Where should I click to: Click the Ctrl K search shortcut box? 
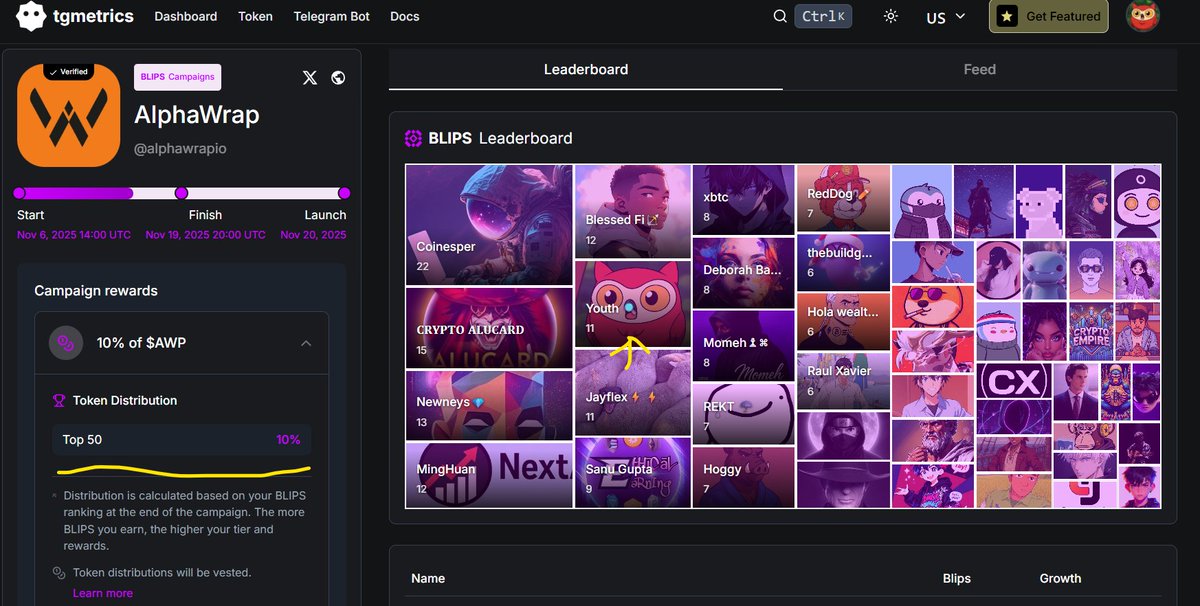pos(823,16)
